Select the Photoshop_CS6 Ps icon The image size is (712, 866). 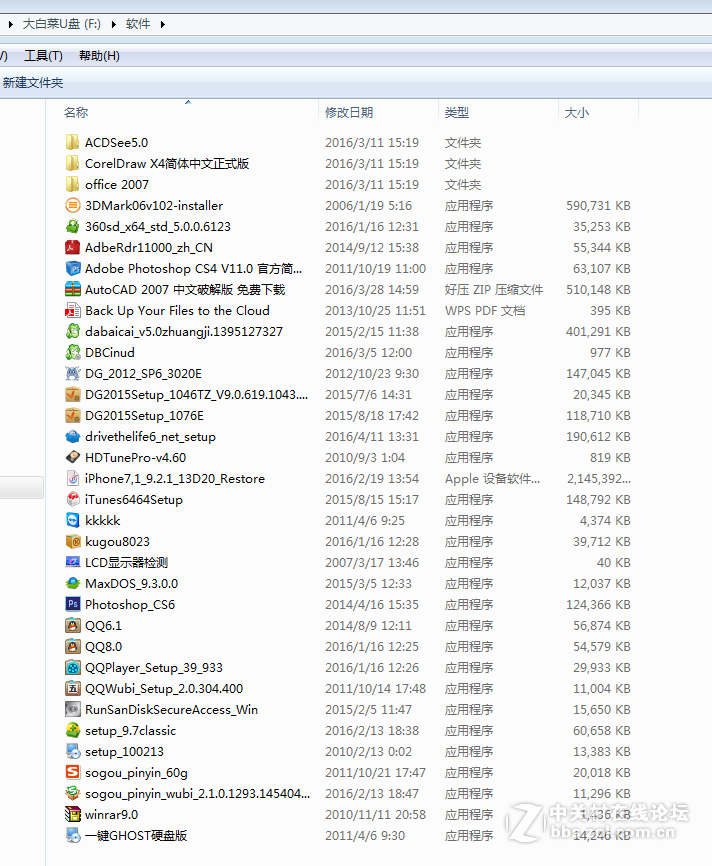pos(72,604)
